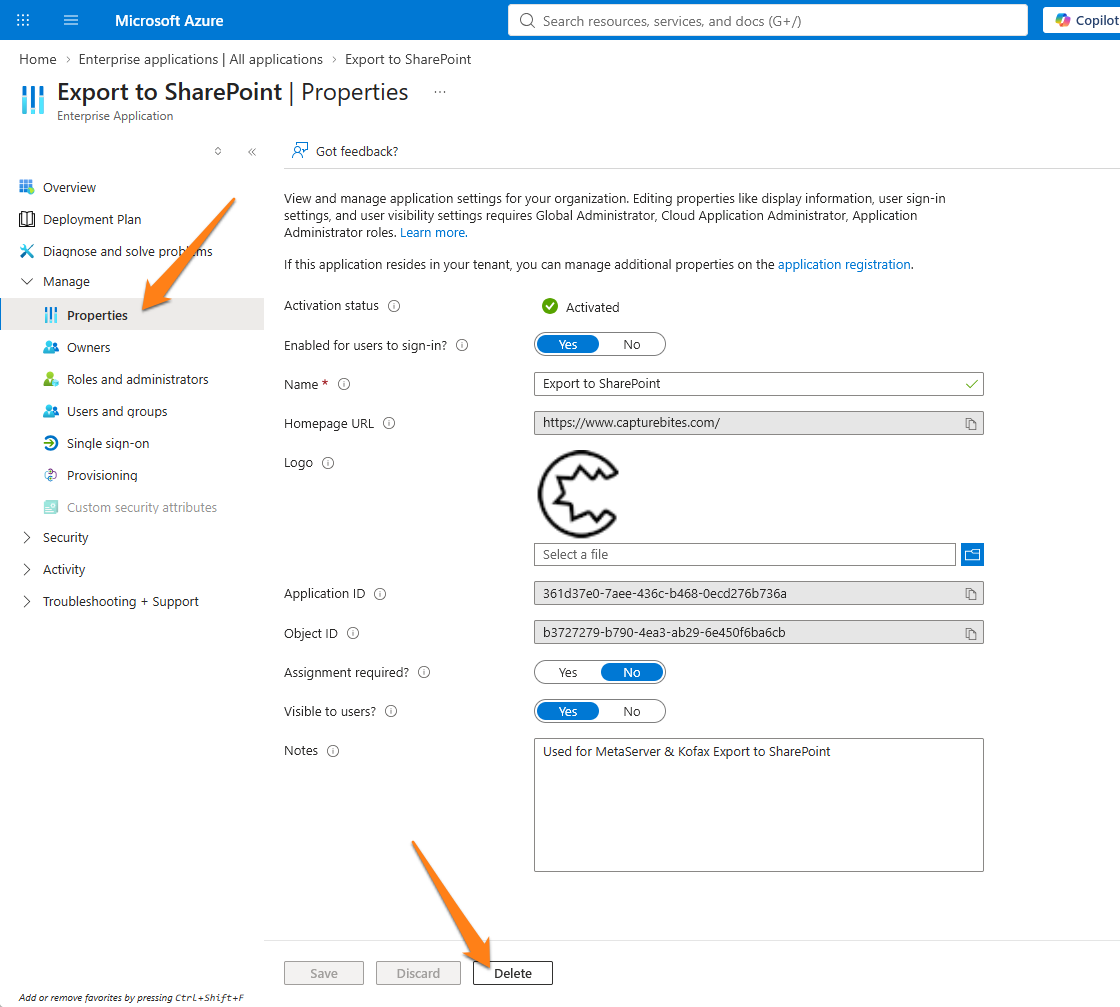This screenshot has height=1007, width=1120.
Task: Open the Azure app launcher grid icon
Action: (x=23, y=20)
